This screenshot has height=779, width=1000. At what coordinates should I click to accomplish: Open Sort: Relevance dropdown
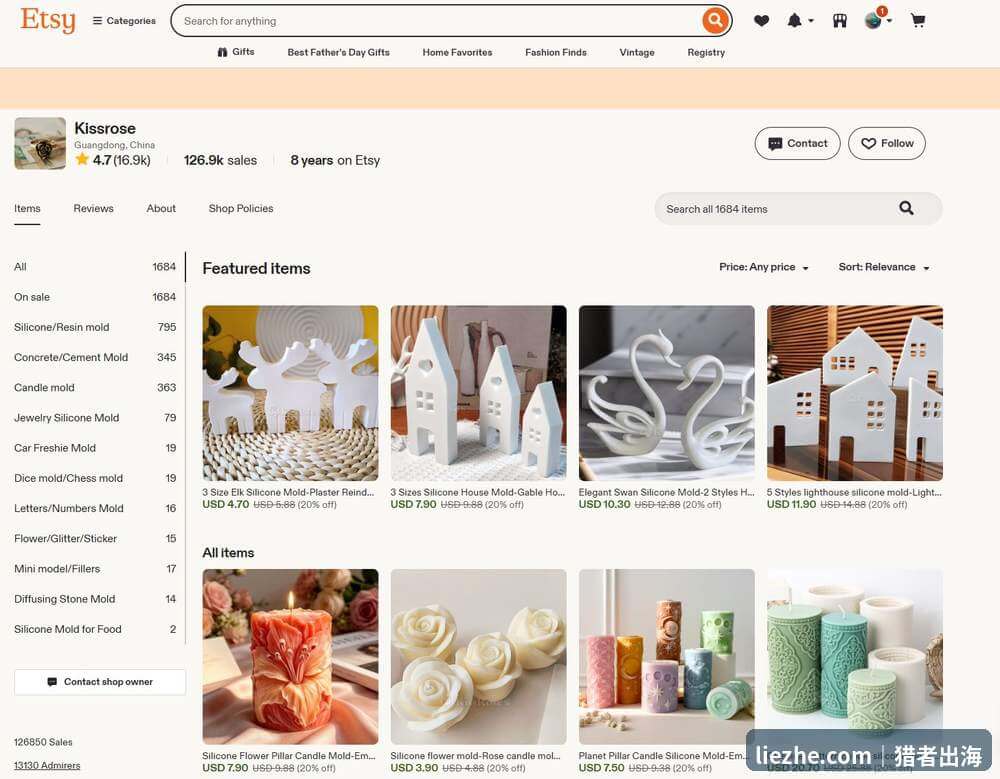883,267
